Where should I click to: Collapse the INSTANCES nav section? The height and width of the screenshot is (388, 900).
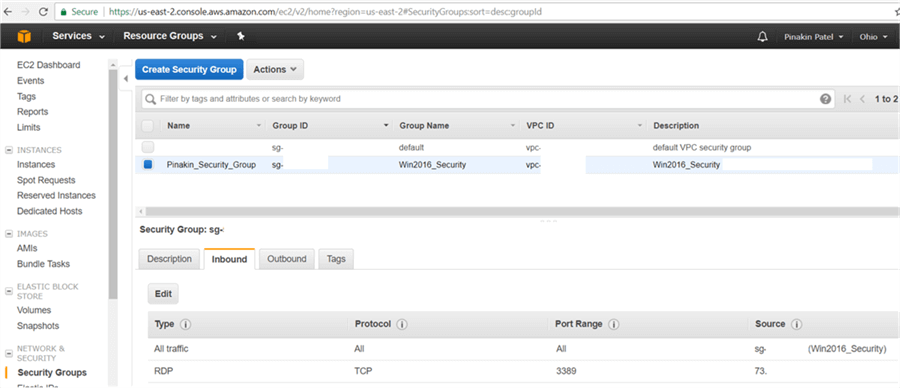[x=9, y=150]
